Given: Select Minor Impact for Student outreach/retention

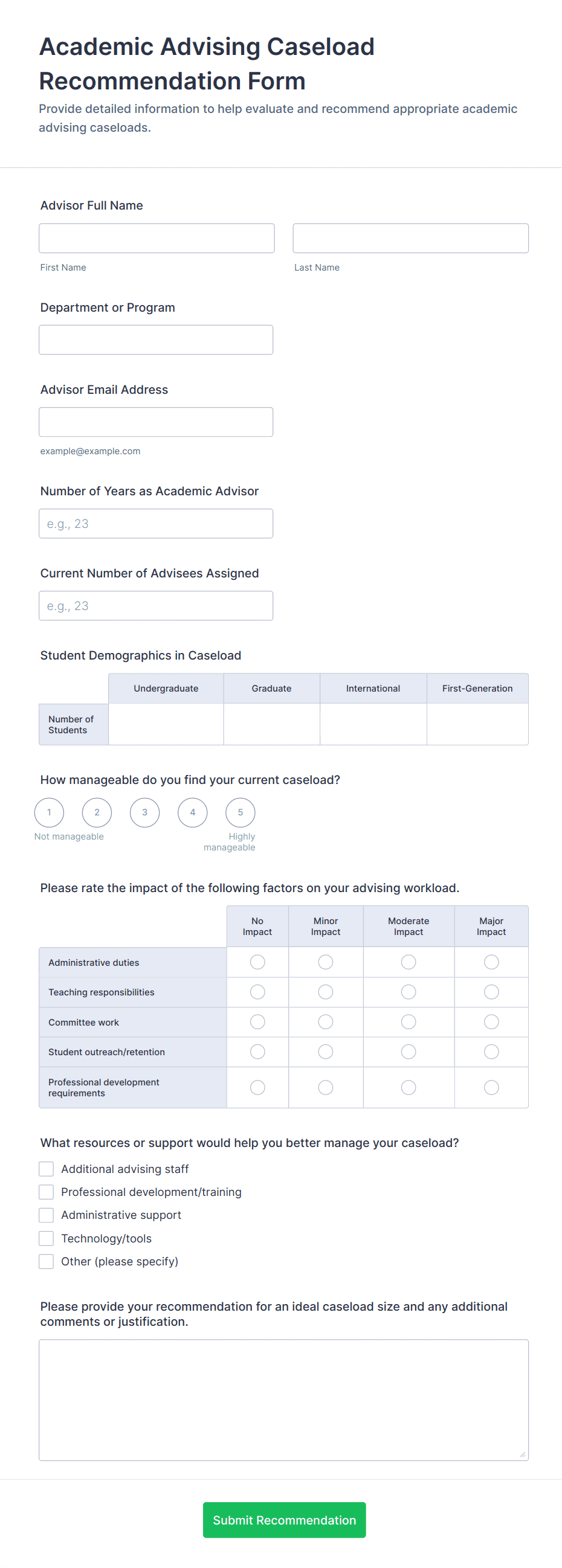Looking at the screenshot, I should pos(326,1052).
